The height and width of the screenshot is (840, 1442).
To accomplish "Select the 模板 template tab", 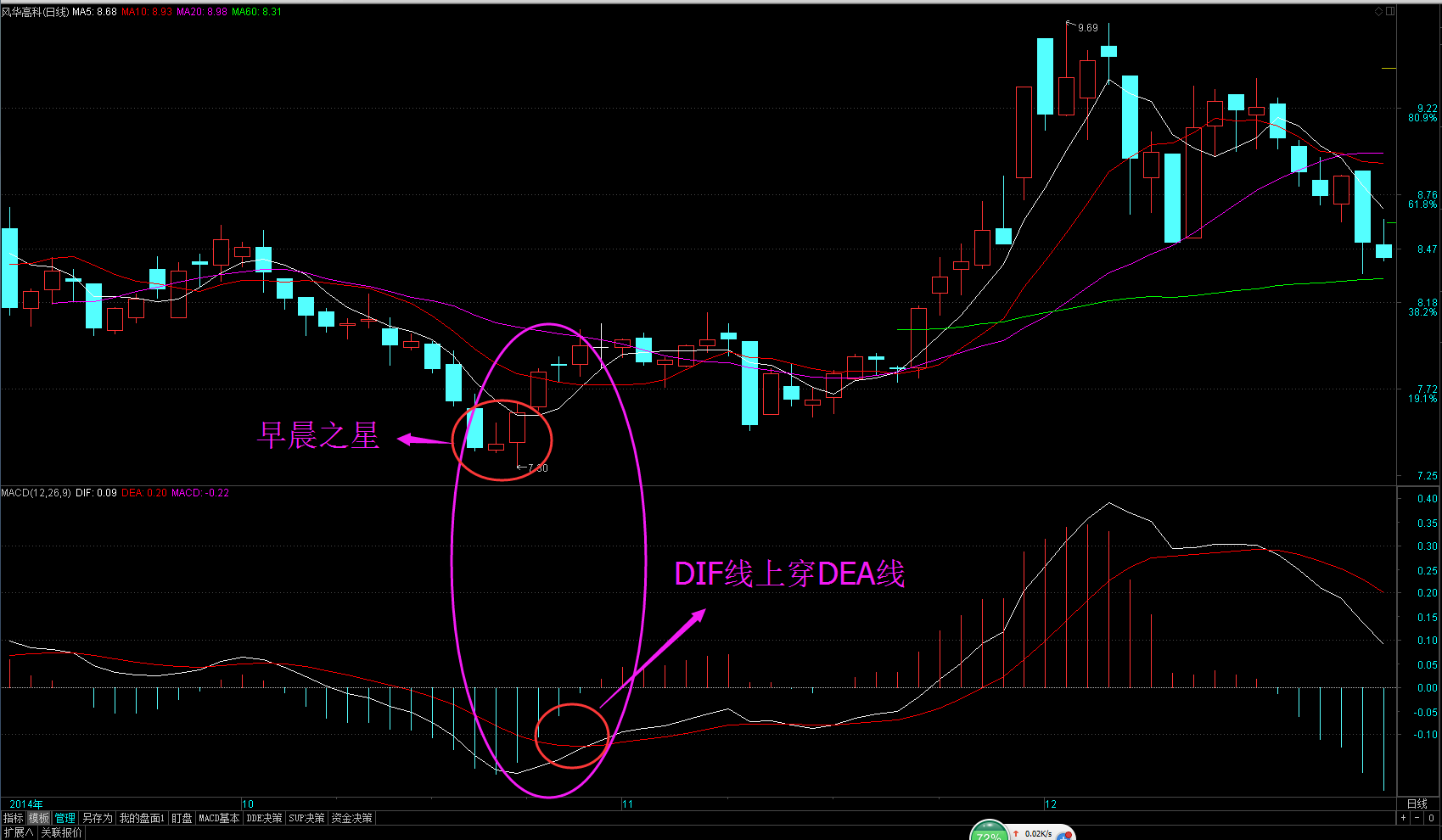I will [39, 818].
